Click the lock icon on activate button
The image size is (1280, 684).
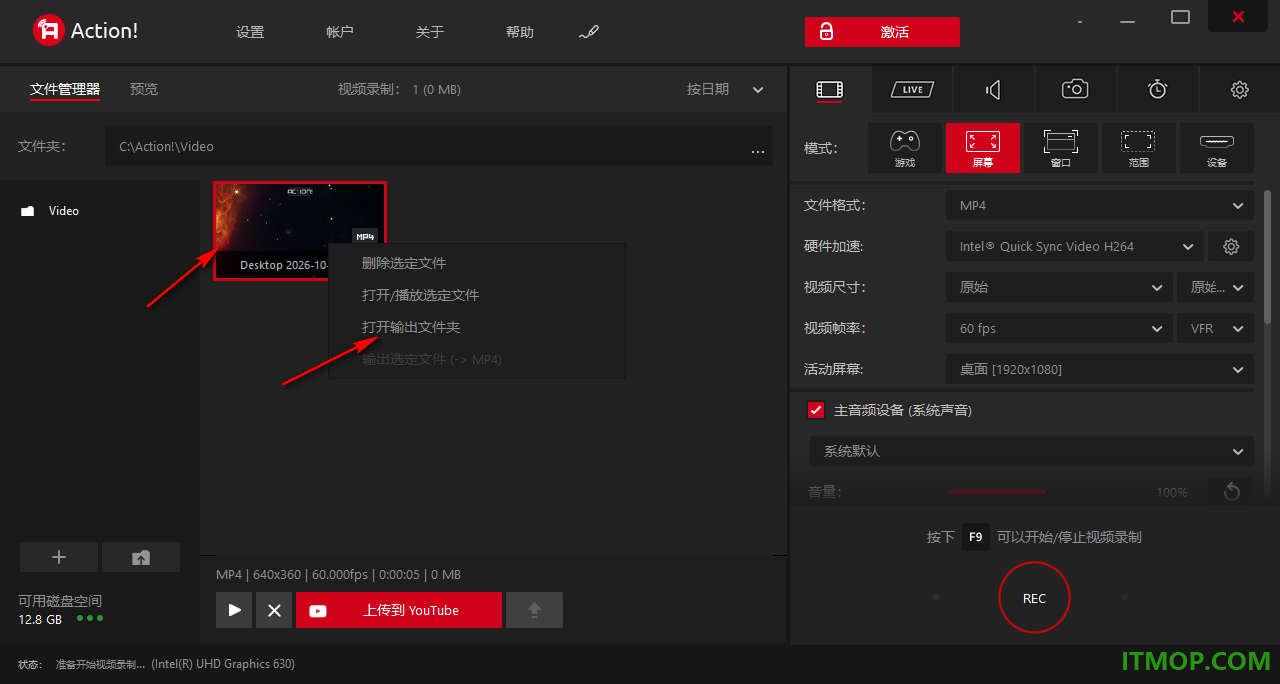tap(826, 32)
